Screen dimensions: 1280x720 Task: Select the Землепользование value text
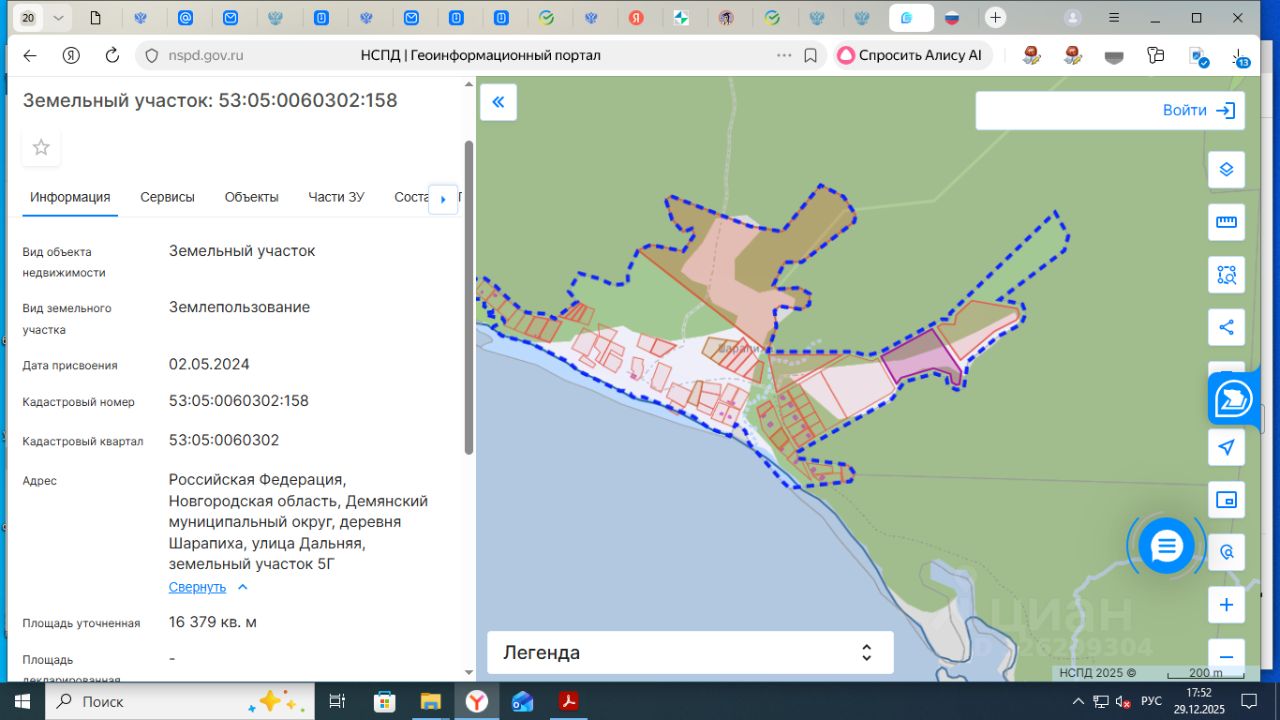(x=239, y=307)
